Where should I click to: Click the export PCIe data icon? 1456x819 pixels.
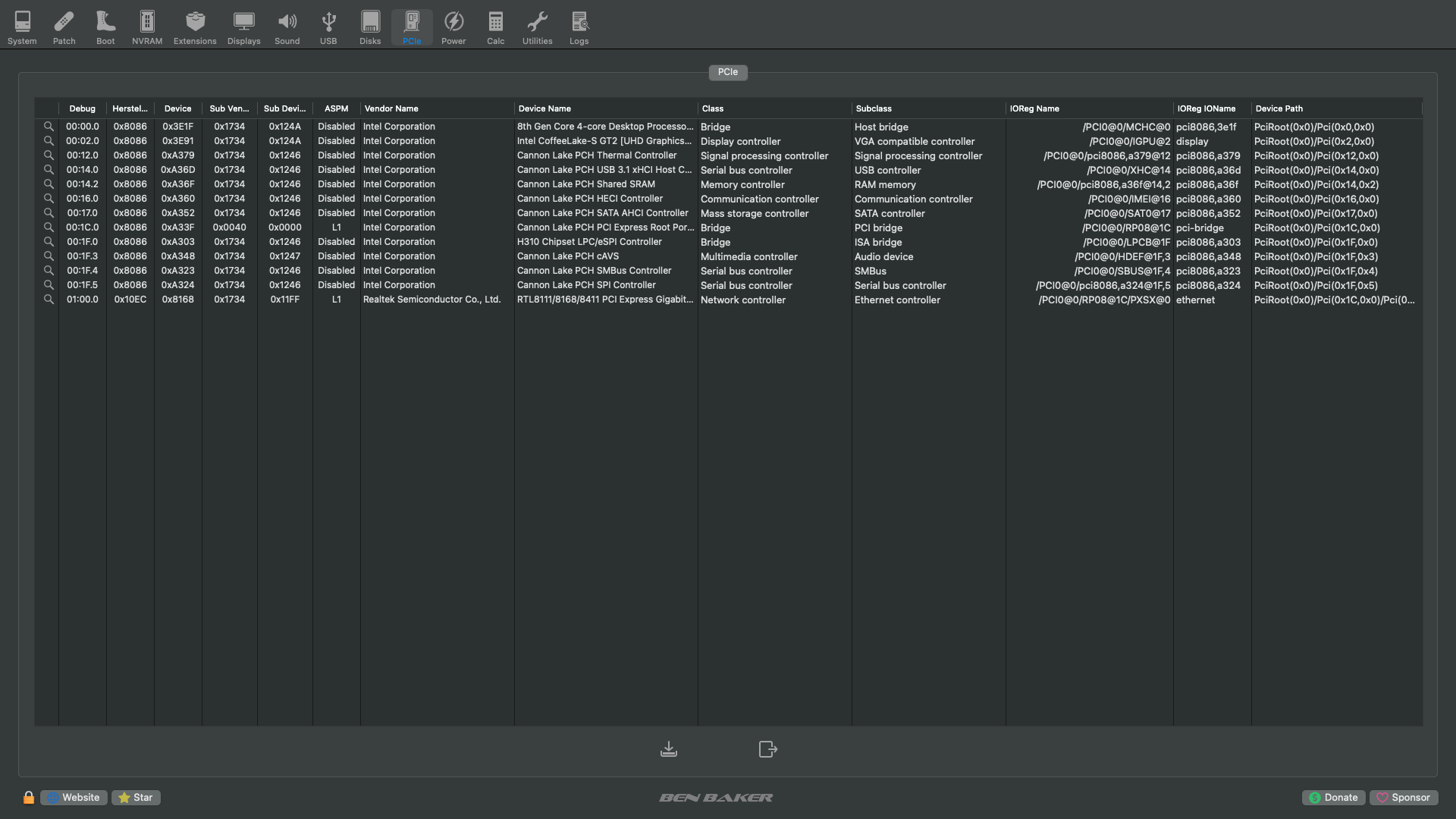point(767,749)
